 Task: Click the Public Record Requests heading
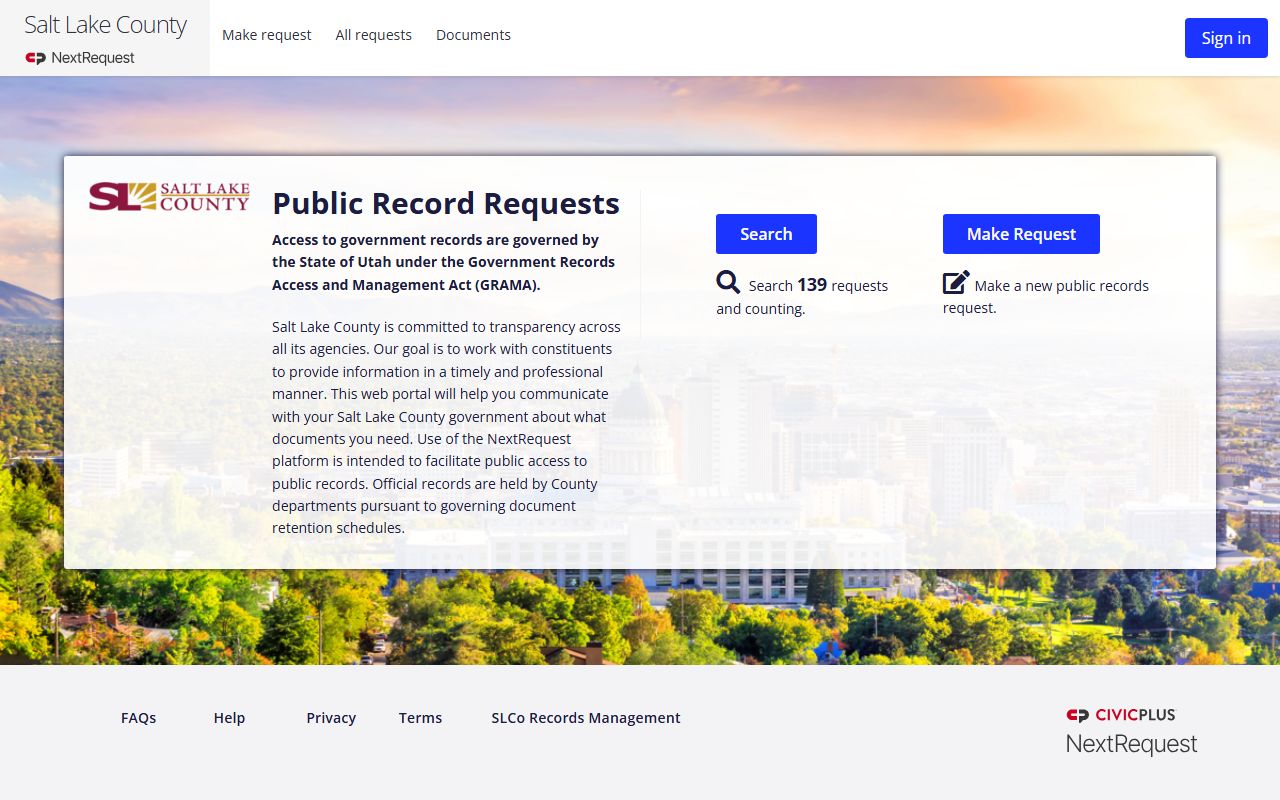446,203
